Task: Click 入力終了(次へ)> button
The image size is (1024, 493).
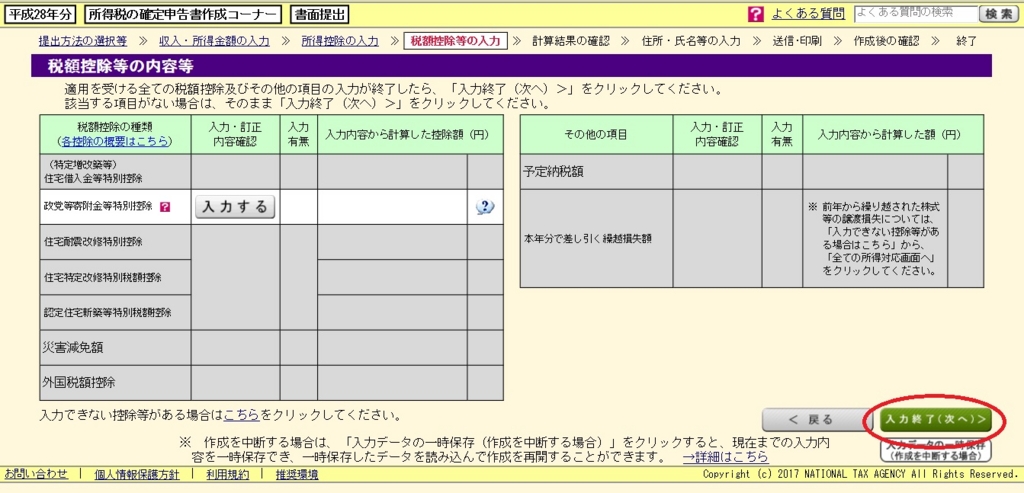Action: tap(935, 419)
